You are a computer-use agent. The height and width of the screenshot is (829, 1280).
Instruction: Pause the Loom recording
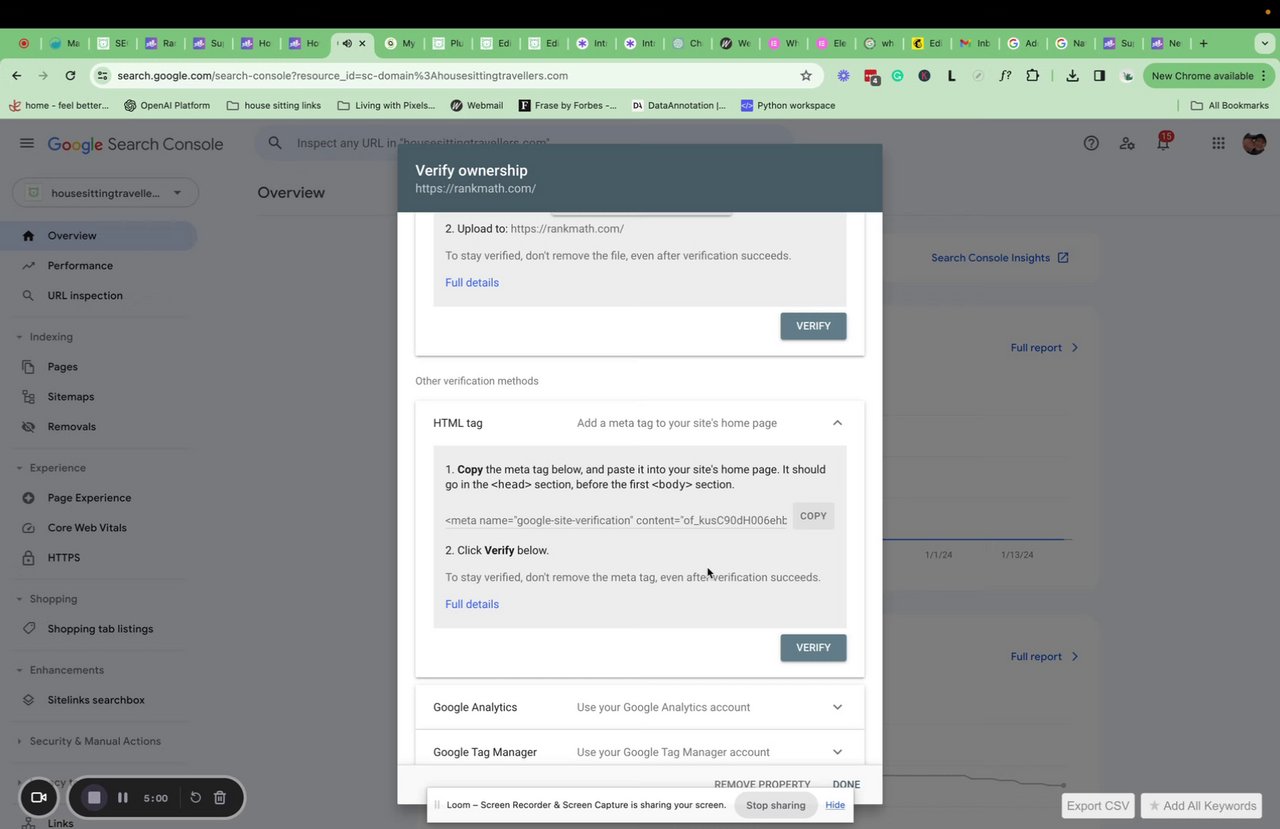point(123,797)
